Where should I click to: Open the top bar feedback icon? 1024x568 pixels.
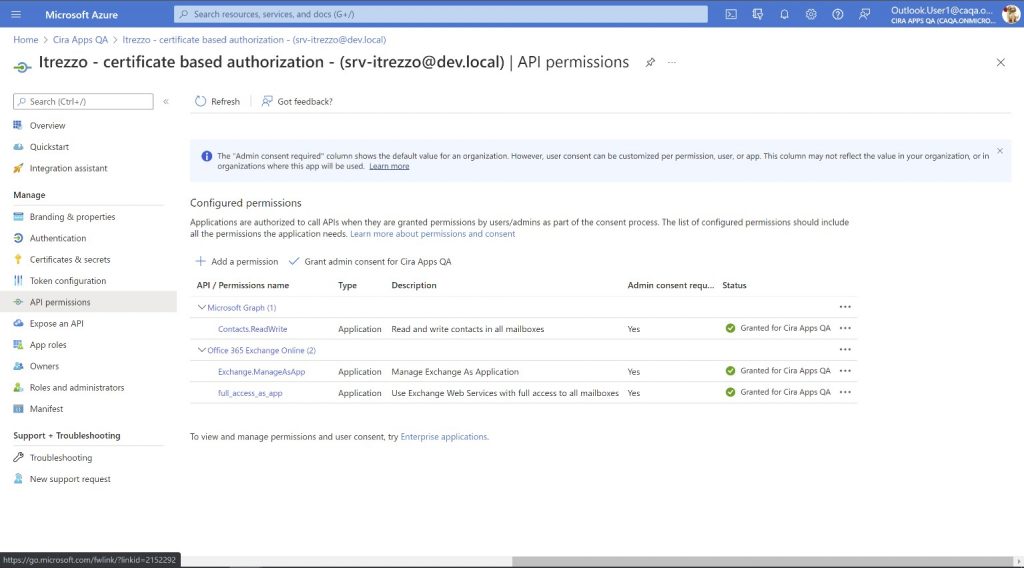click(x=864, y=14)
